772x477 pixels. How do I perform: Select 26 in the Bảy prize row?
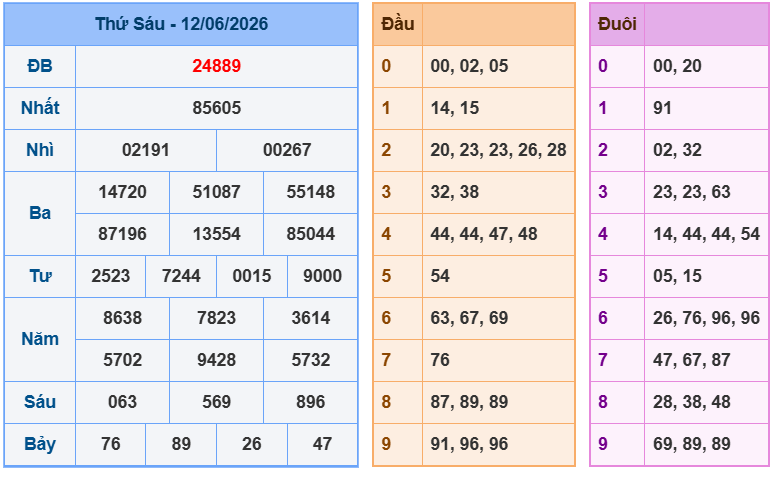coord(252,444)
